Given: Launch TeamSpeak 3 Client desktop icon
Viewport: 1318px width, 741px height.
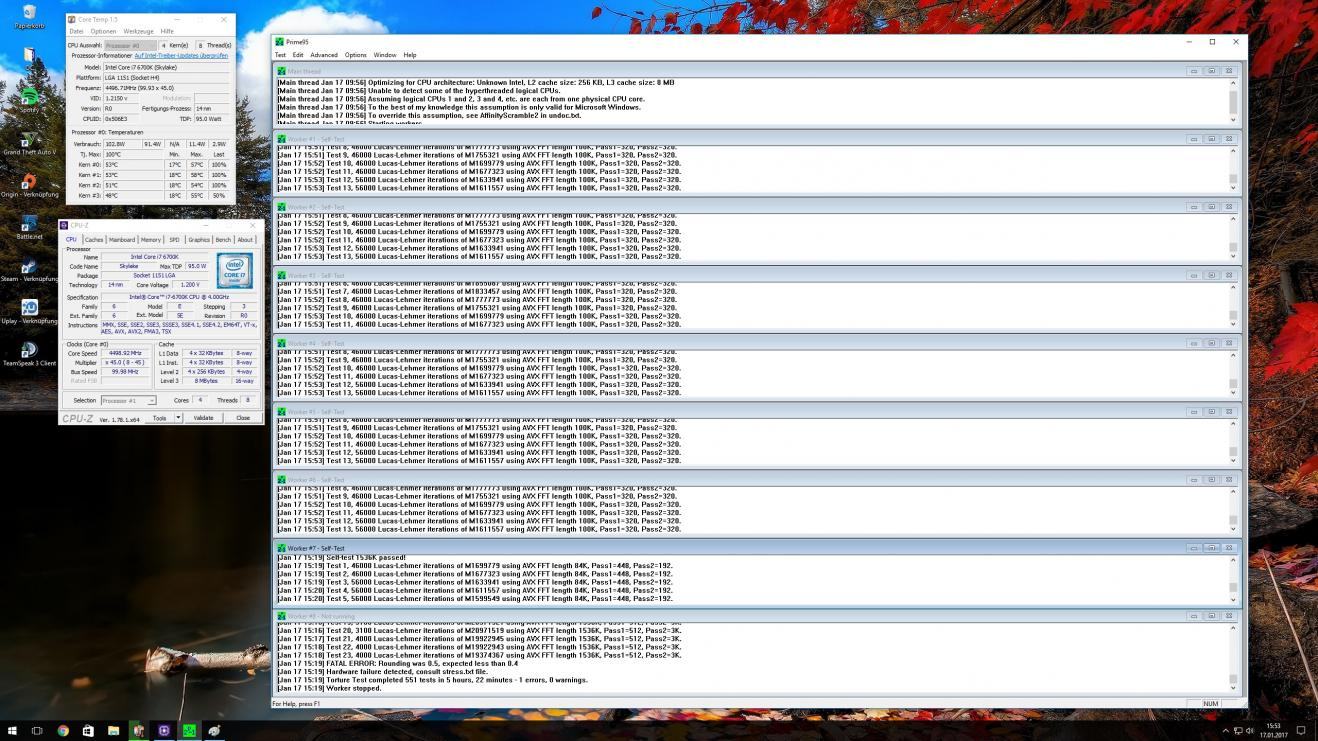Looking at the screenshot, I should pos(29,352).
